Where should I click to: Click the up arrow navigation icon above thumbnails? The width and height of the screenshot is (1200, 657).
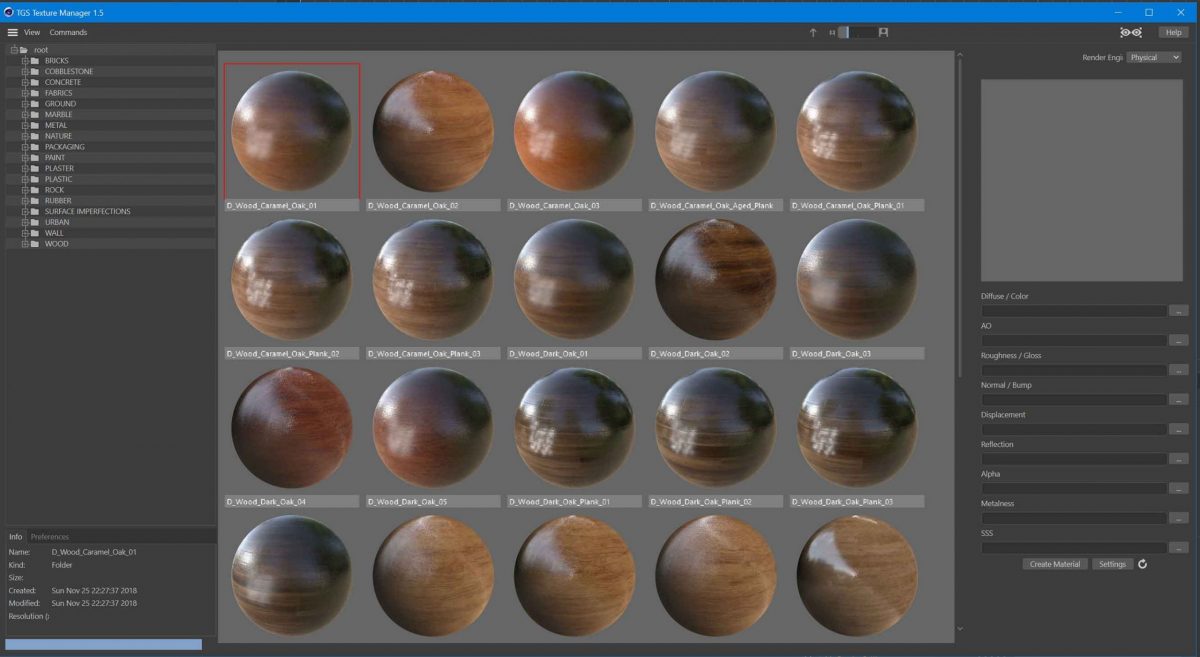click(813, 31)
